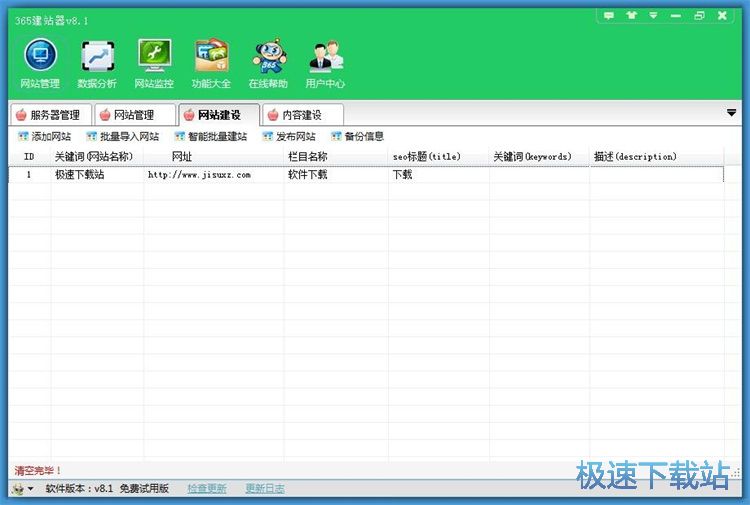Click the 软件版本：v8.1 免费试用版 text
The width and height of the screenshot is (750, 505).
(x=107, y=489)
